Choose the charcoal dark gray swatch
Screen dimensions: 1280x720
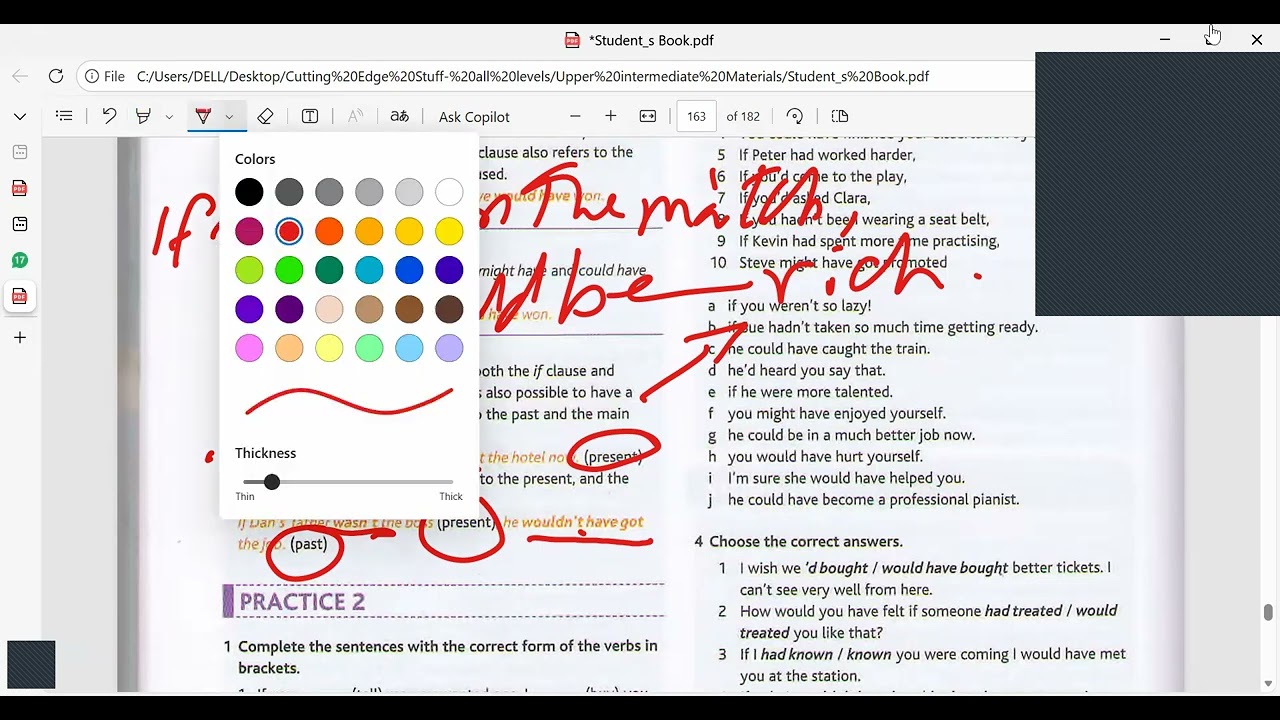[x=289, y=192]
